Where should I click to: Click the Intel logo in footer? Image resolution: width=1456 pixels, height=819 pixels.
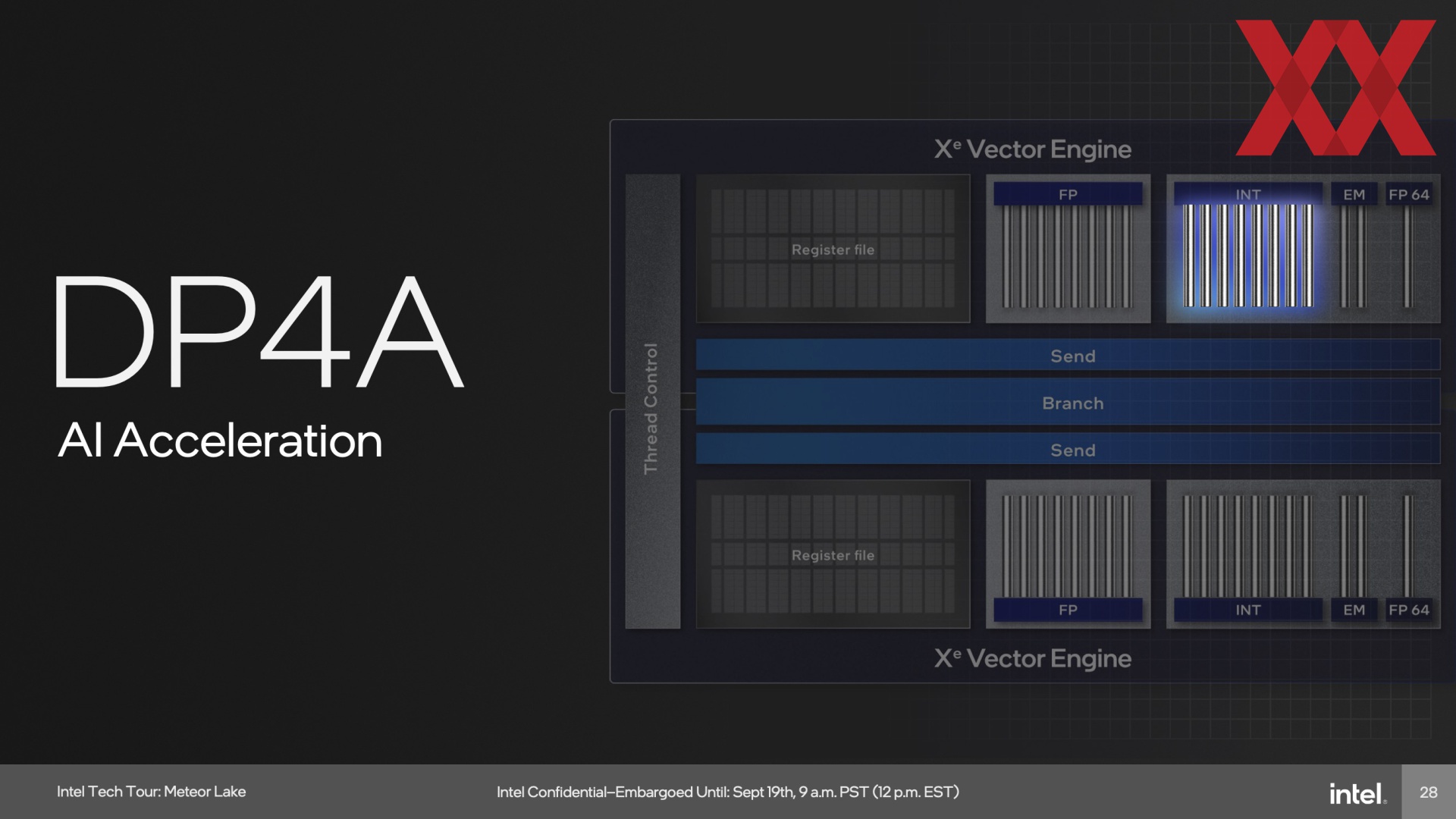1357,793
